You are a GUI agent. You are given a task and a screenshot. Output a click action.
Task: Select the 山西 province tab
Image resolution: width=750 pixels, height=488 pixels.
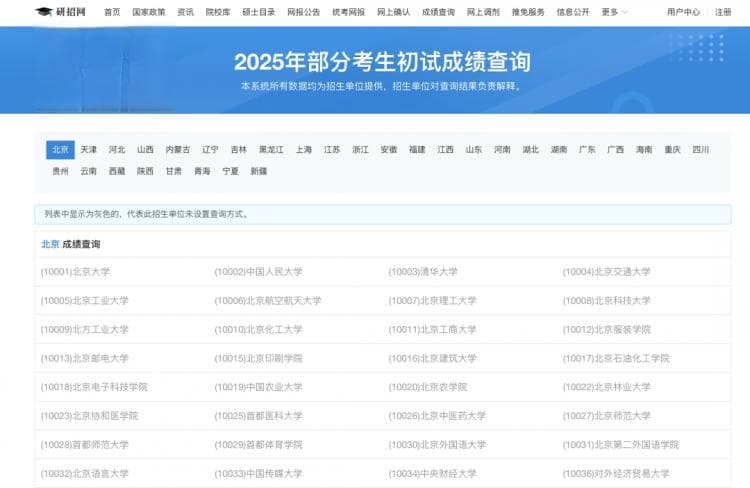tap(145, 150)
